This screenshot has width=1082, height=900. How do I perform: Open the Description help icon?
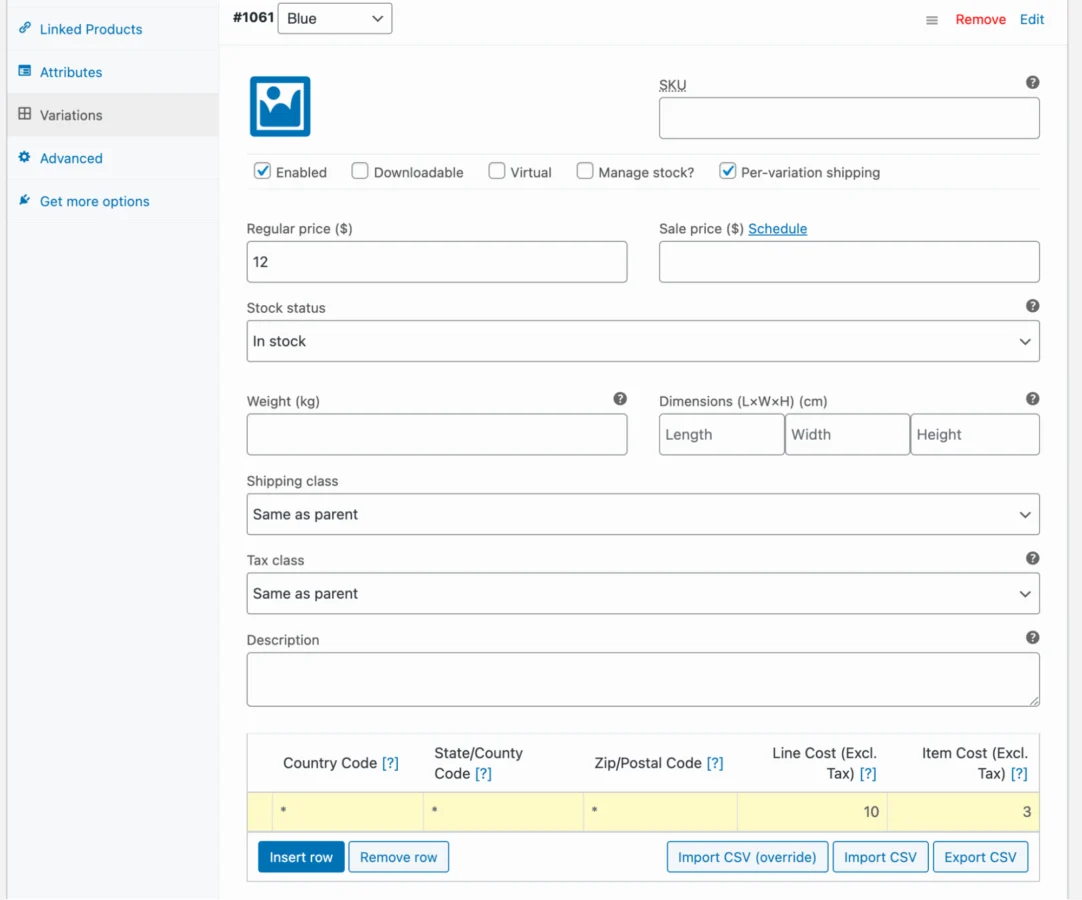tap(1032, 638)
